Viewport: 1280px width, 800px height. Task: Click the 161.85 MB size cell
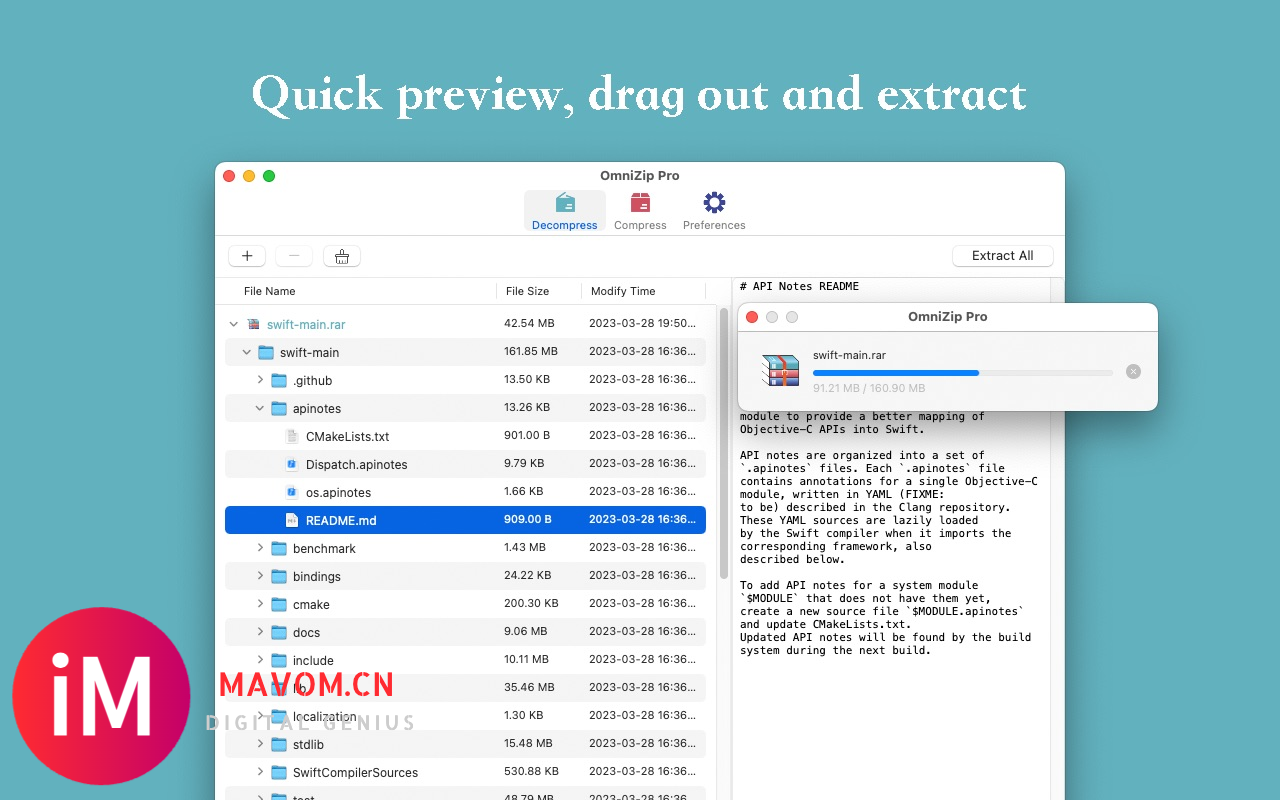tap(531, 352)
